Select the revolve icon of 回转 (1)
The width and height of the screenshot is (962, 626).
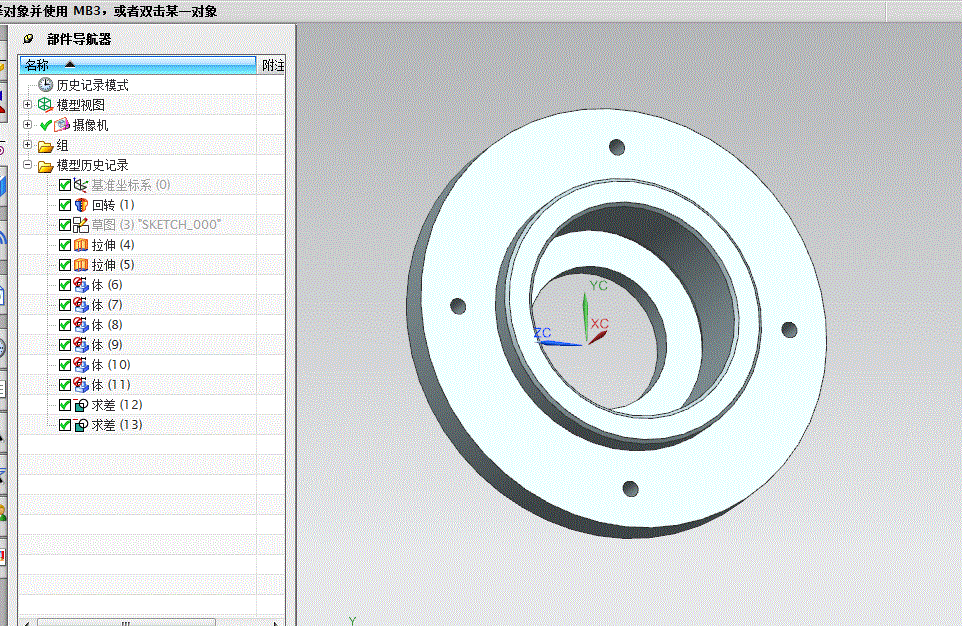point(81,205)
